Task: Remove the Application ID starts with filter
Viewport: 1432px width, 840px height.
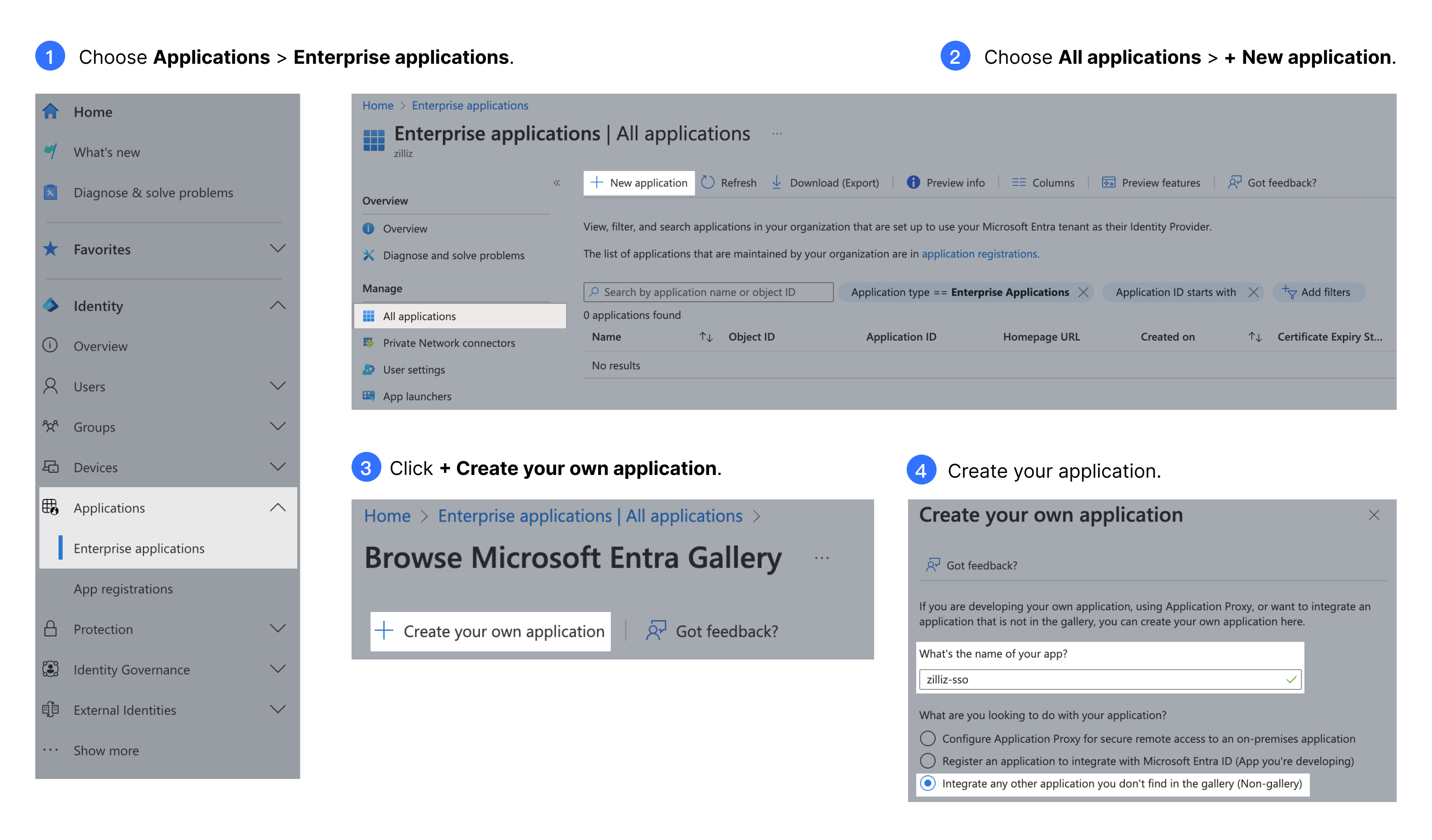Action: [x=1253, y=293]
